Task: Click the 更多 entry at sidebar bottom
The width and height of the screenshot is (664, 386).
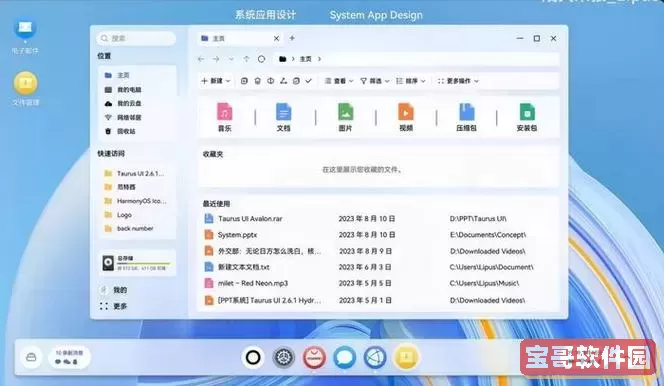Action: pyautogui.click(x=114, y=306)
